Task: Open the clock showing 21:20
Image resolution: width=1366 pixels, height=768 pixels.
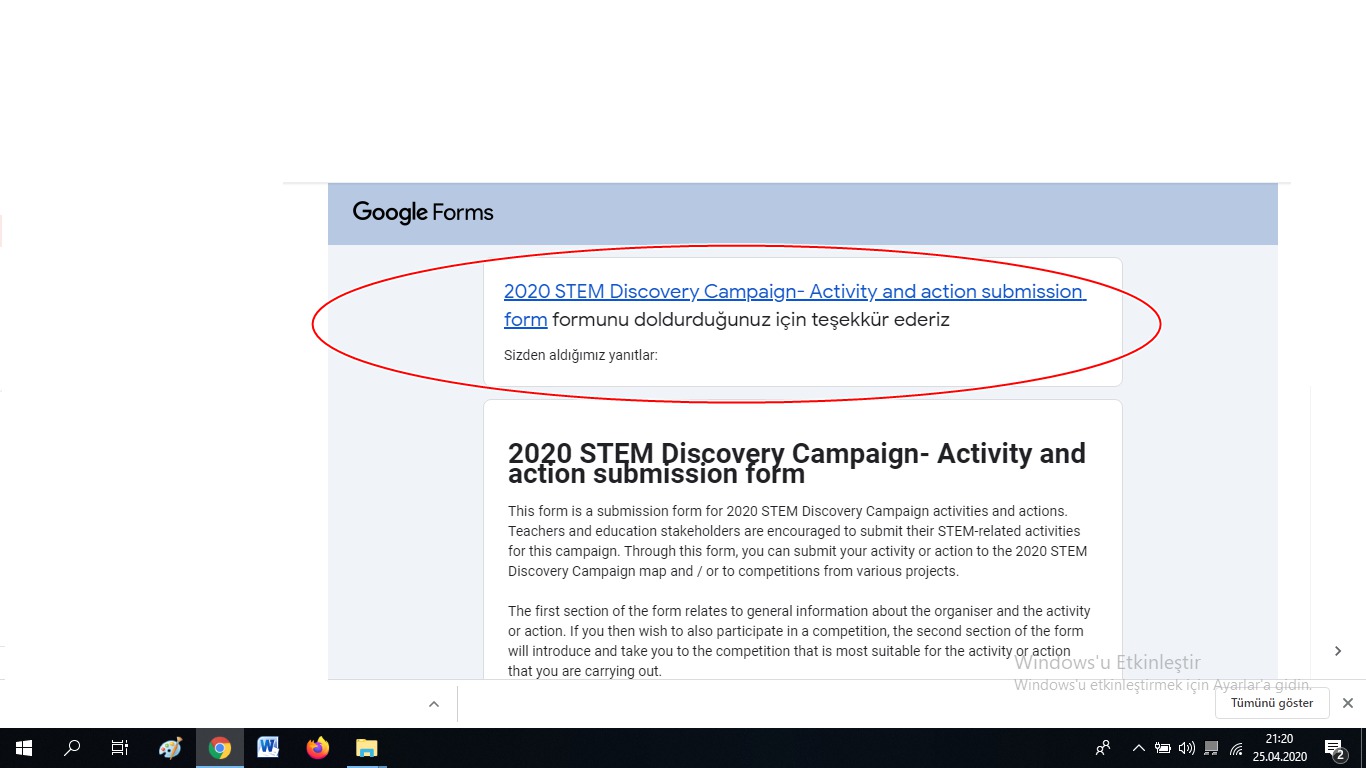Action: pos(1279,748)
